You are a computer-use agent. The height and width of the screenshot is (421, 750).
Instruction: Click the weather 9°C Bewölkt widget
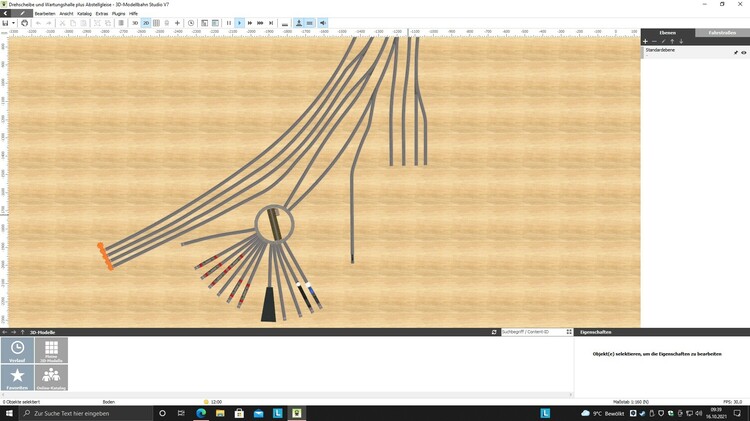(x=602, y=413)
